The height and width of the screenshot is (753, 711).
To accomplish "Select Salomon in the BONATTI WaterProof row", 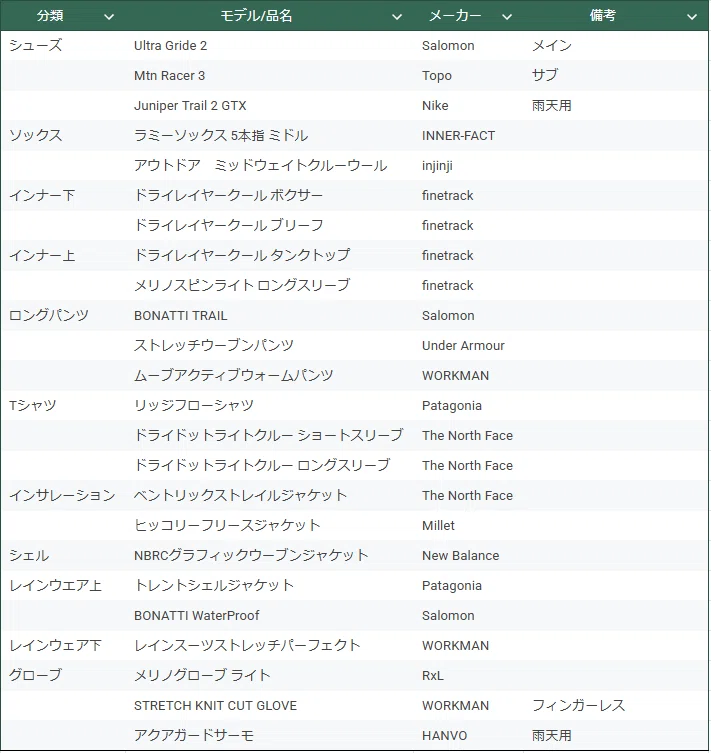I will point(448,615).
